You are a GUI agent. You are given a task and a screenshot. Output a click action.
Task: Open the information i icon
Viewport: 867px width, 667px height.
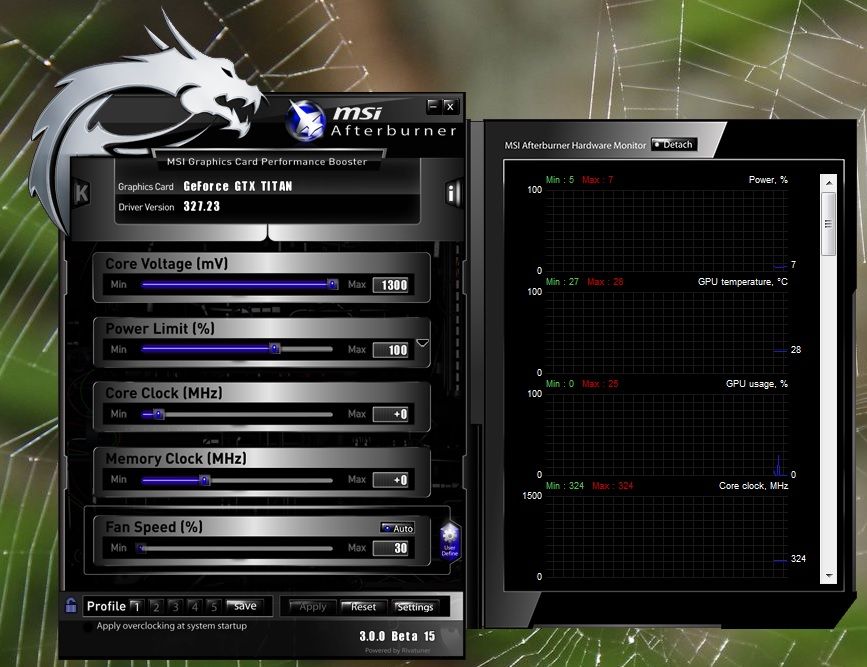pyautogui.click(x=452, y=193)
